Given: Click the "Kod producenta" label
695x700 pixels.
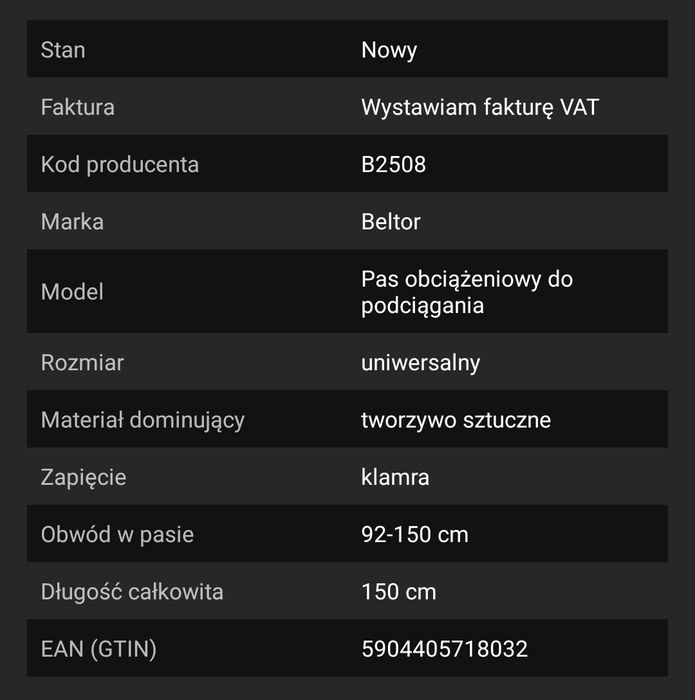Looking at the screenshot, I should click(x=120, y=164).
